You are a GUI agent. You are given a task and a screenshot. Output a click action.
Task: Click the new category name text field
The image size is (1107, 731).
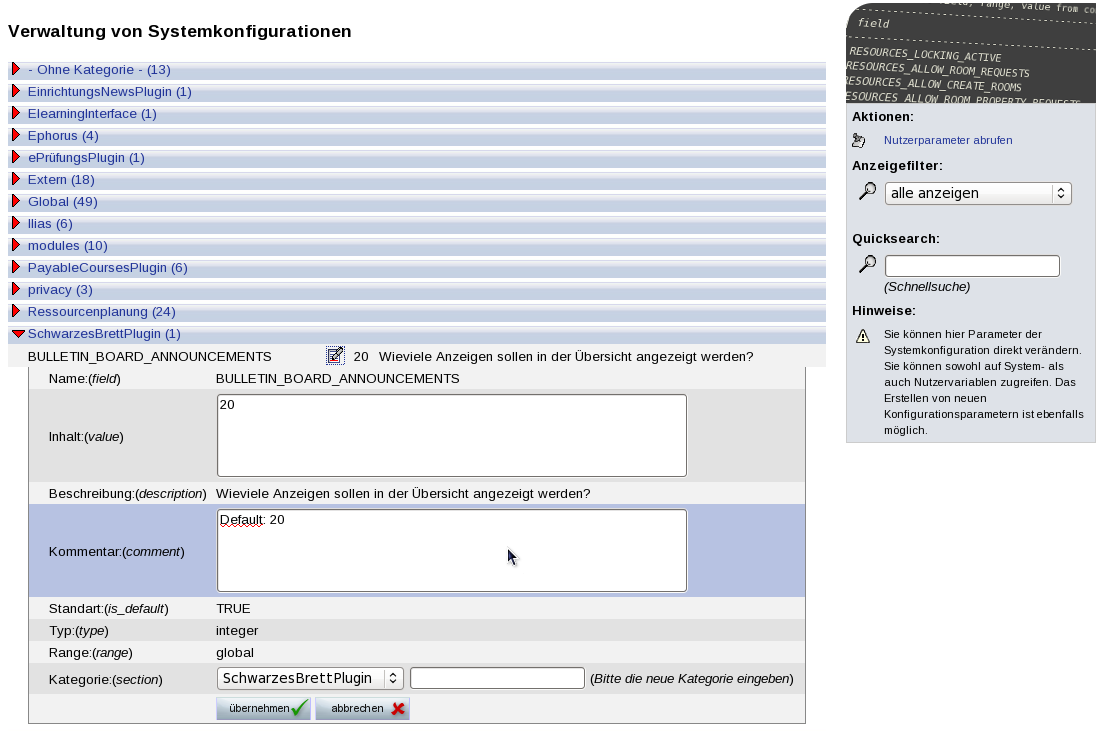click(x=497, y=678)
